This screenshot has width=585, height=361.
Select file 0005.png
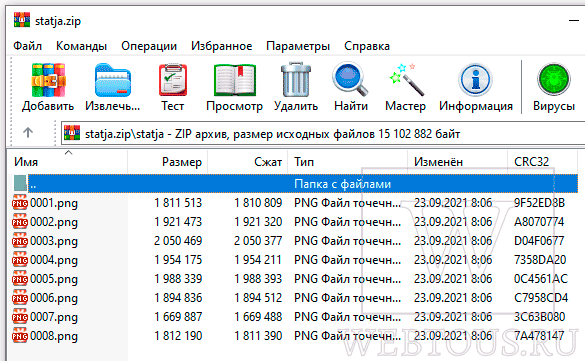coord(54,279)
